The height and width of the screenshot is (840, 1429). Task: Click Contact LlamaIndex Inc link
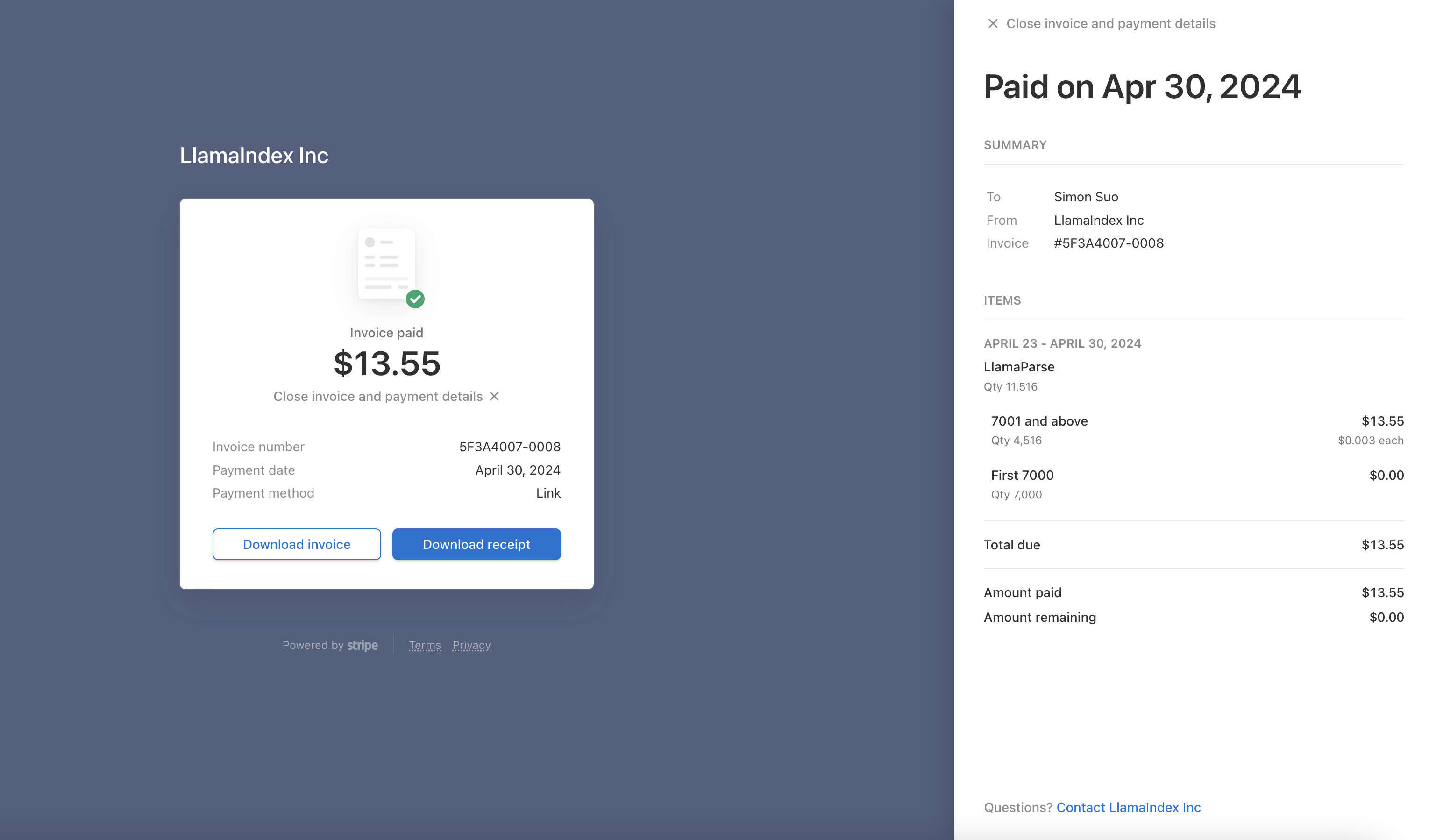[x=1129, y=807]
